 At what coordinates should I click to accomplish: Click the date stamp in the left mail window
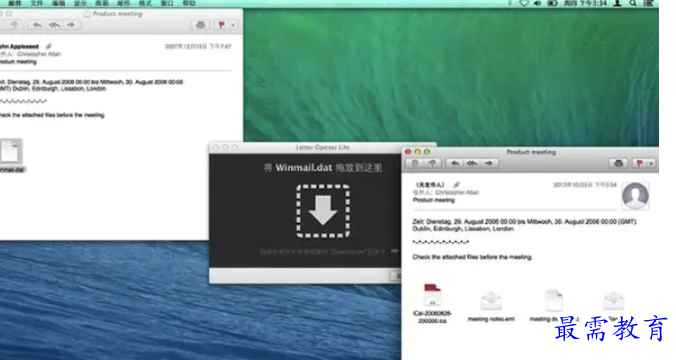coord(198,46)
